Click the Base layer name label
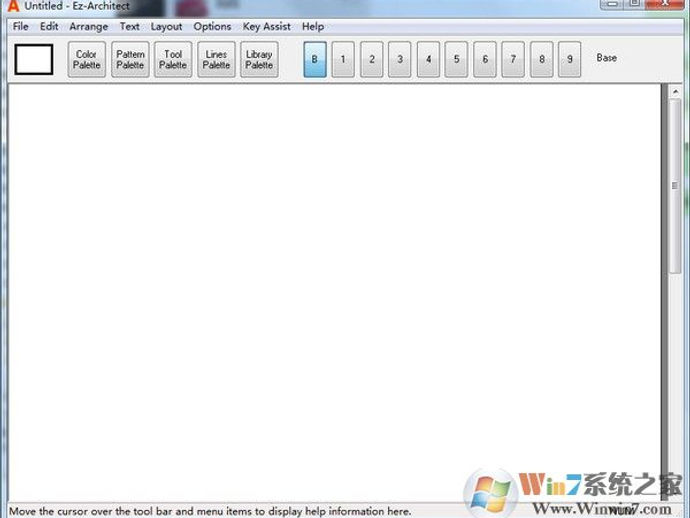690x518 pixels. [x=606, y=58]
